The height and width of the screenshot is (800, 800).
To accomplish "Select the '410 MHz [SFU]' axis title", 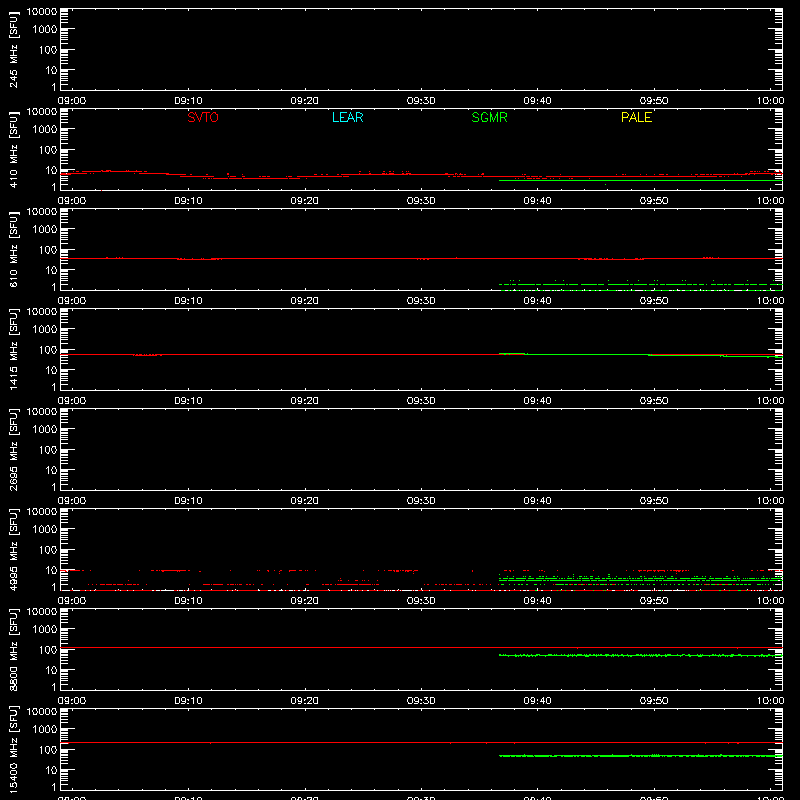I will click(14, 149).
